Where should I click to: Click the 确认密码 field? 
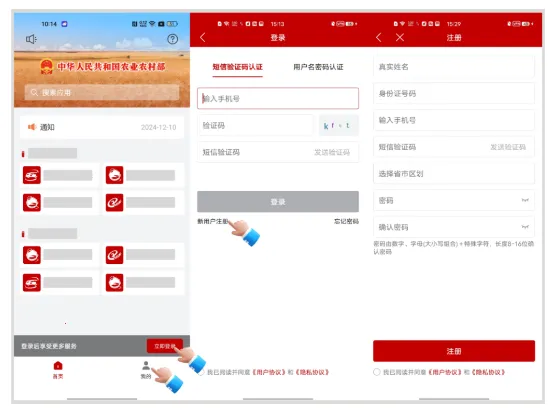454,227
